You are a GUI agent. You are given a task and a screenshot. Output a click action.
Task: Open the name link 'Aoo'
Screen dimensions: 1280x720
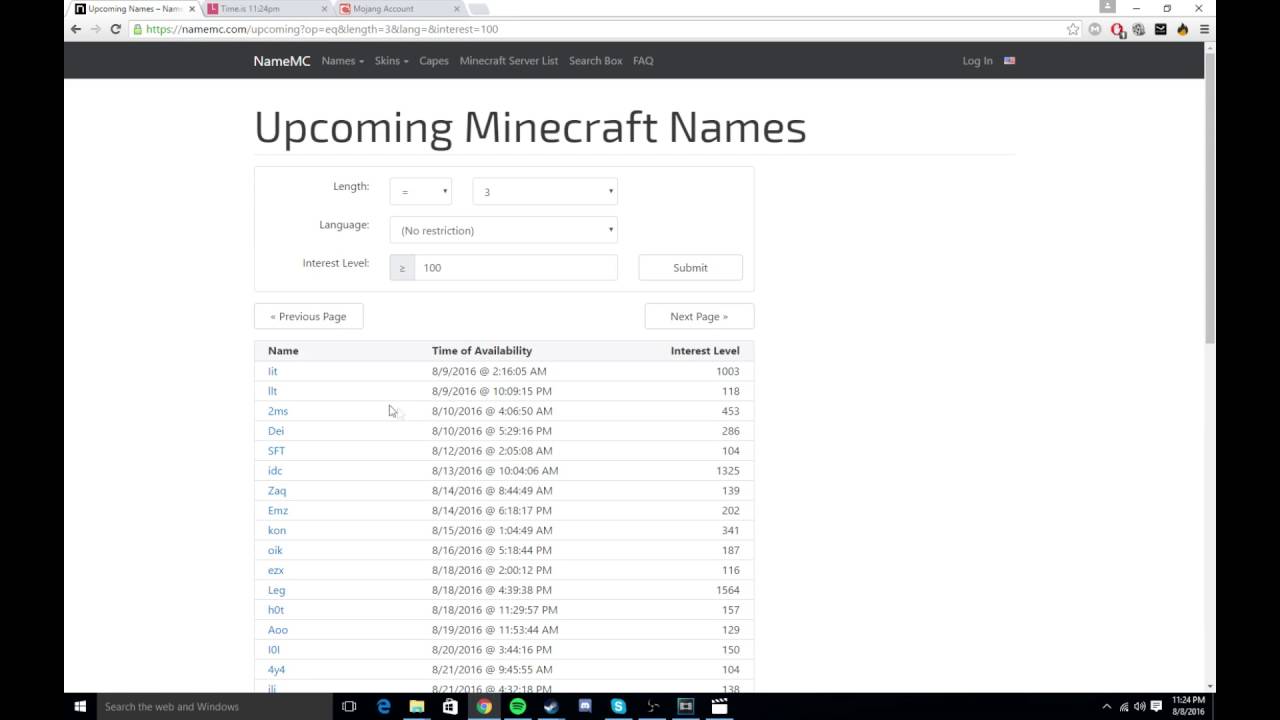click(278, 630)
